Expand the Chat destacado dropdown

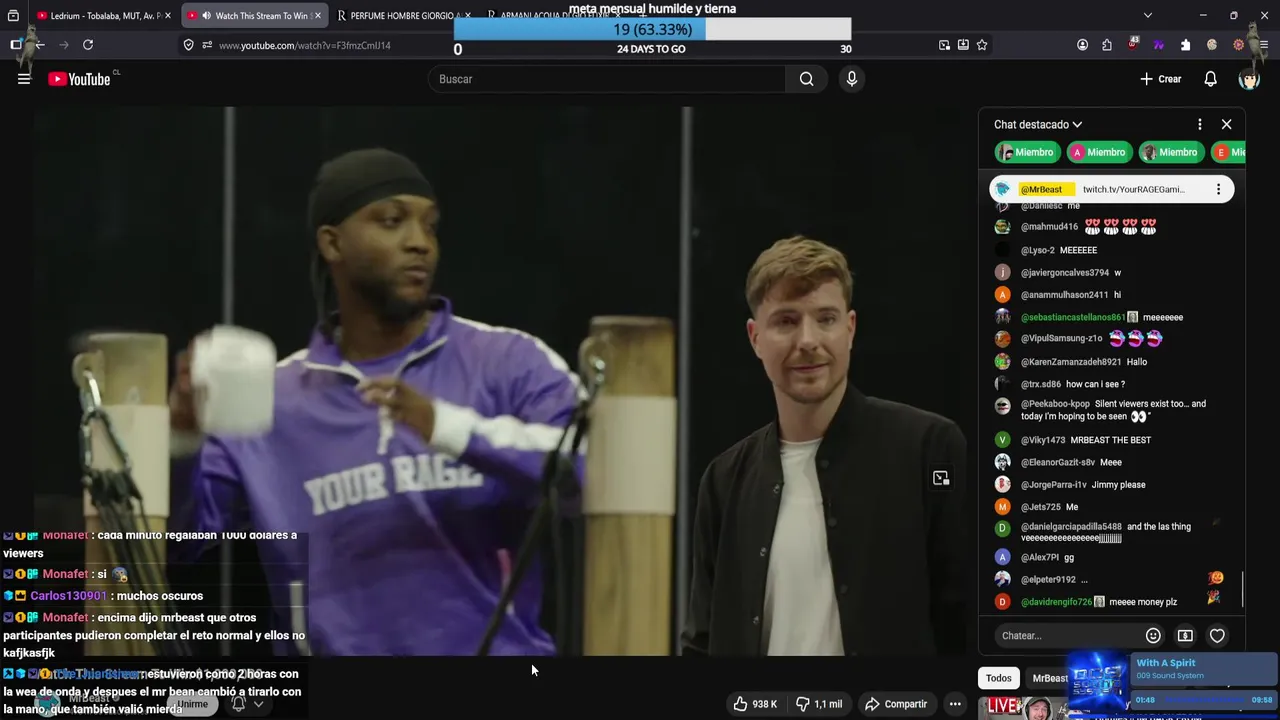point(1038,125)
